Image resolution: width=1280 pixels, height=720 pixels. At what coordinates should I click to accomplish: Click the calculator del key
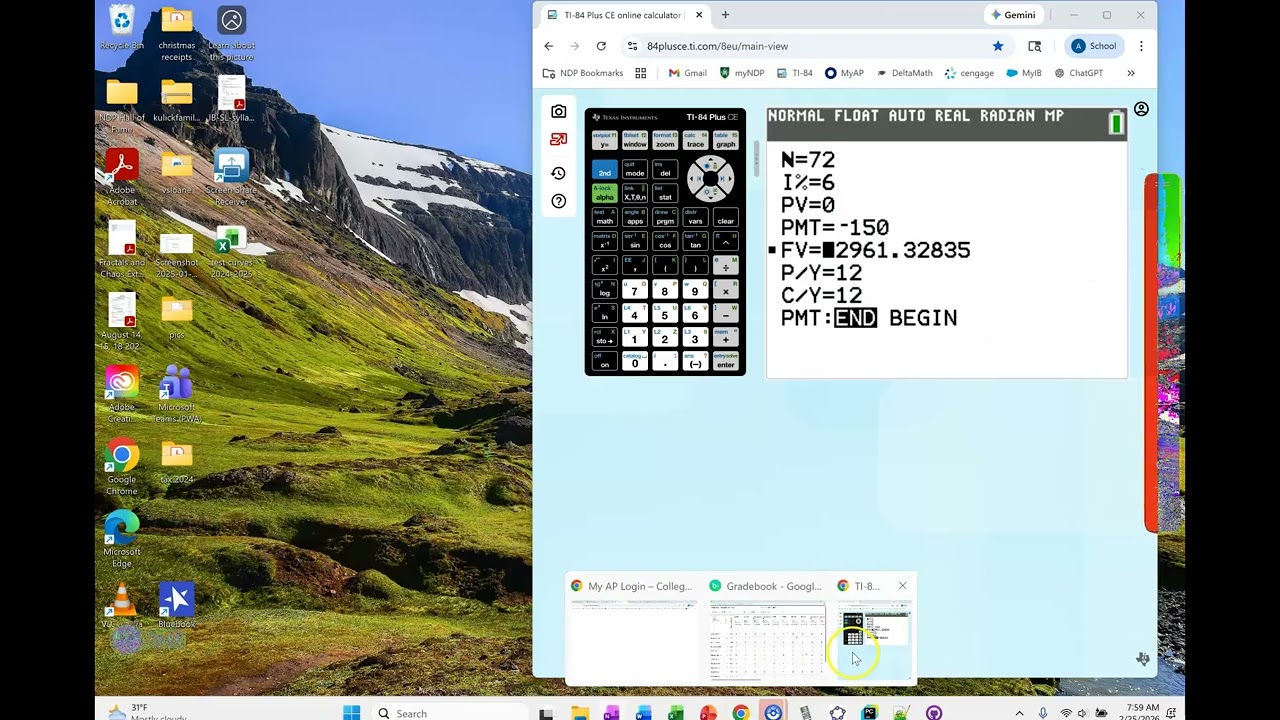click(665, 170)
